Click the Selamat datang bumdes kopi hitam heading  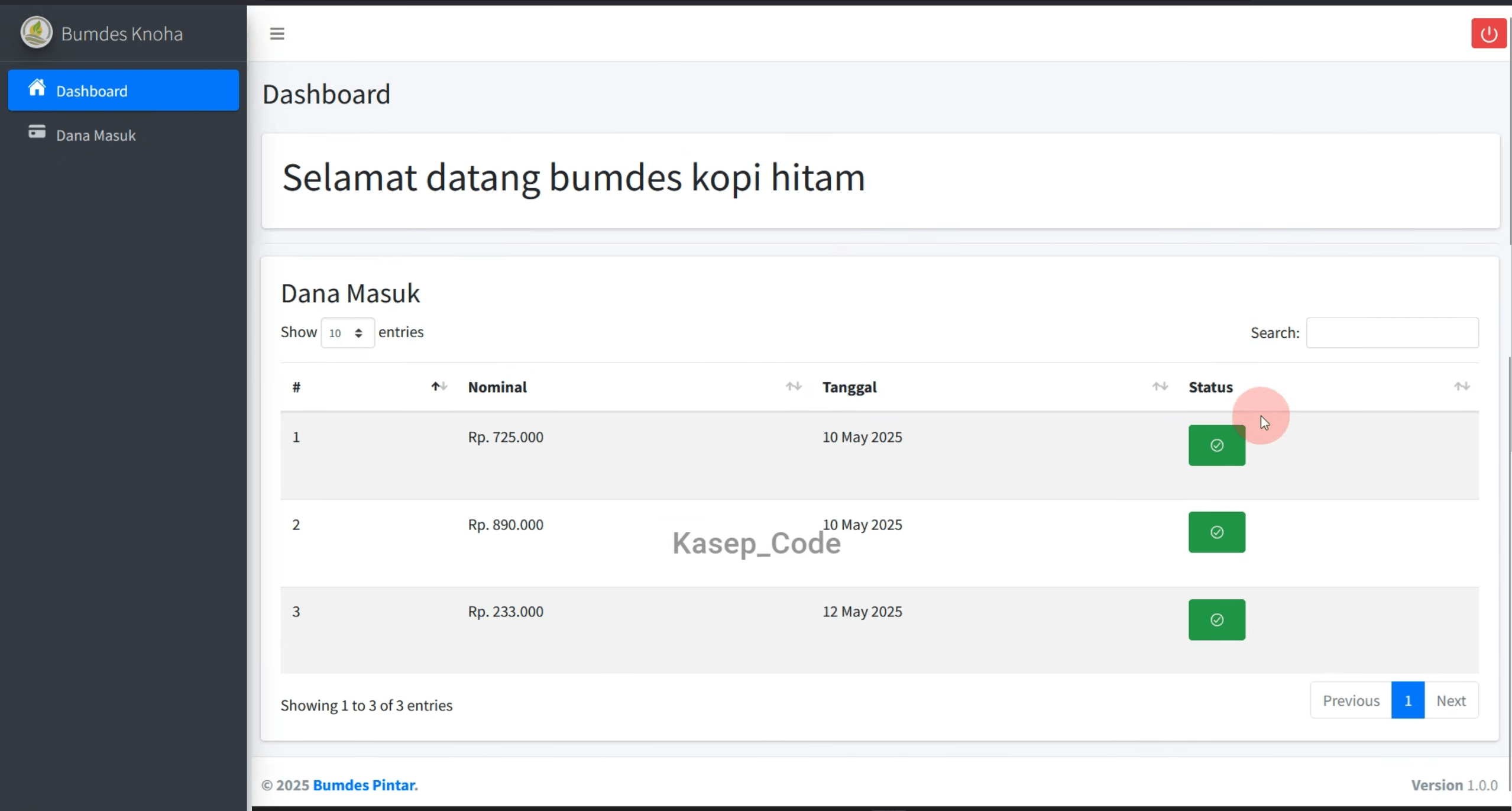[574, 177]
